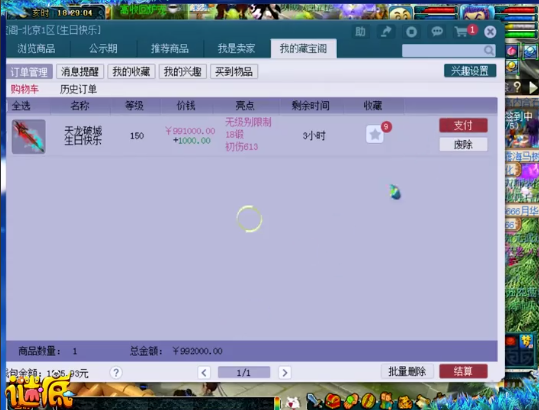The image size is (539, 410).
Task: Click the triangle play arrow in game panel
Action: (x=533, y=87)
